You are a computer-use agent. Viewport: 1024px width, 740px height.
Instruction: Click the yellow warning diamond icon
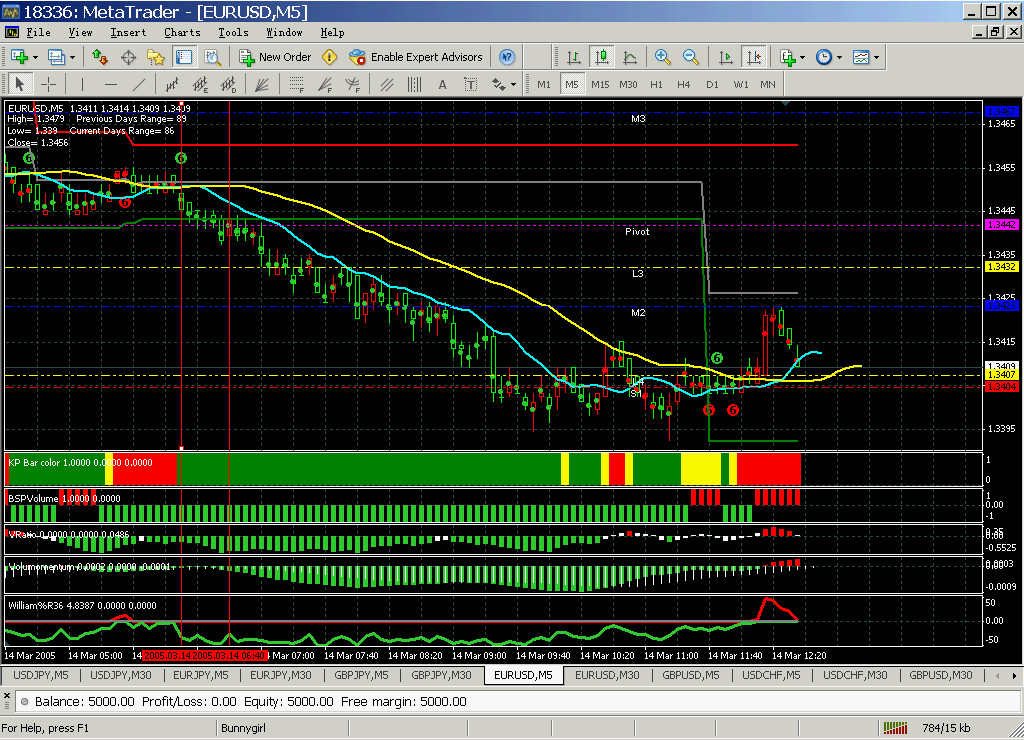tap(330, 57)
